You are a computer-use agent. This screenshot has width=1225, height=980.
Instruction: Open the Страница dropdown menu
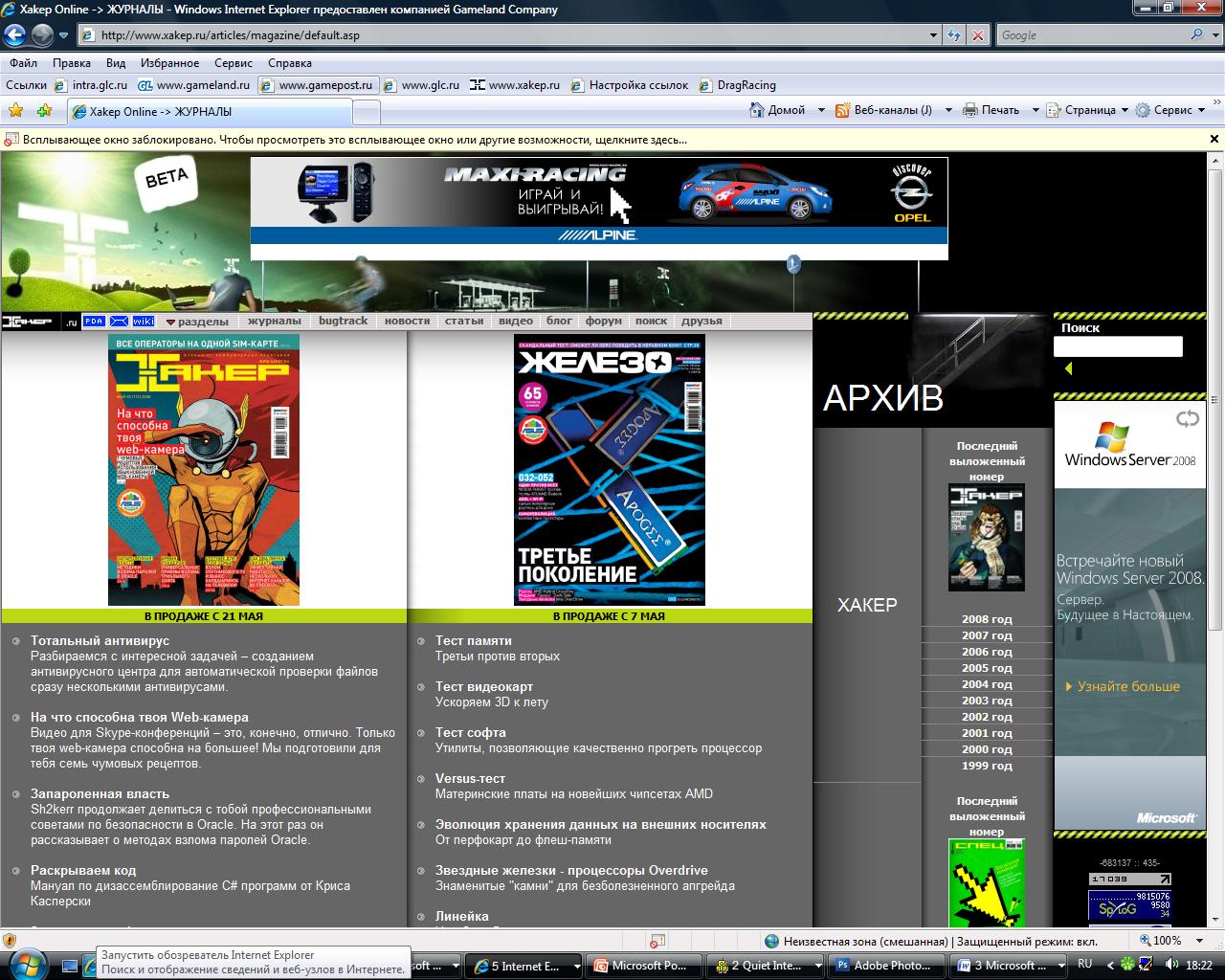point(1087,110)
